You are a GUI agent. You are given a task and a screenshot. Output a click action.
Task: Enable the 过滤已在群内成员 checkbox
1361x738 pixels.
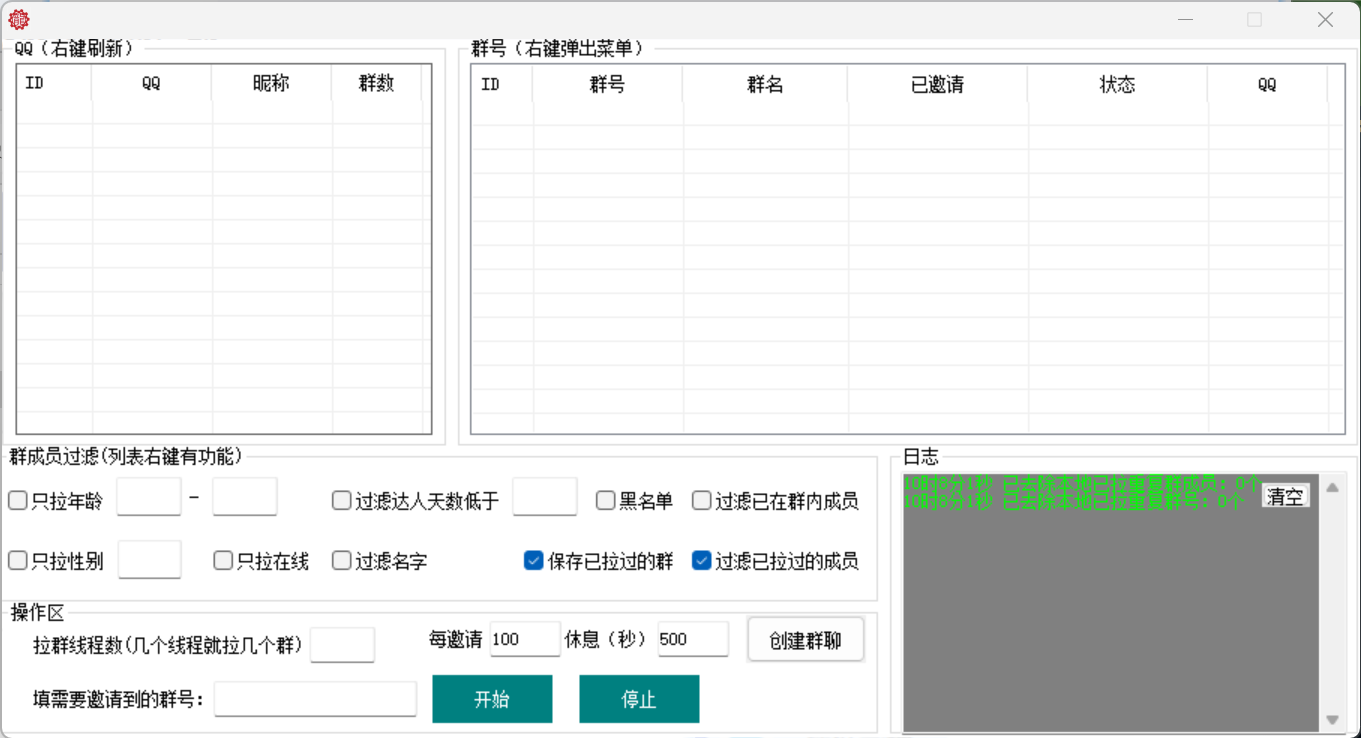point(701,501)
